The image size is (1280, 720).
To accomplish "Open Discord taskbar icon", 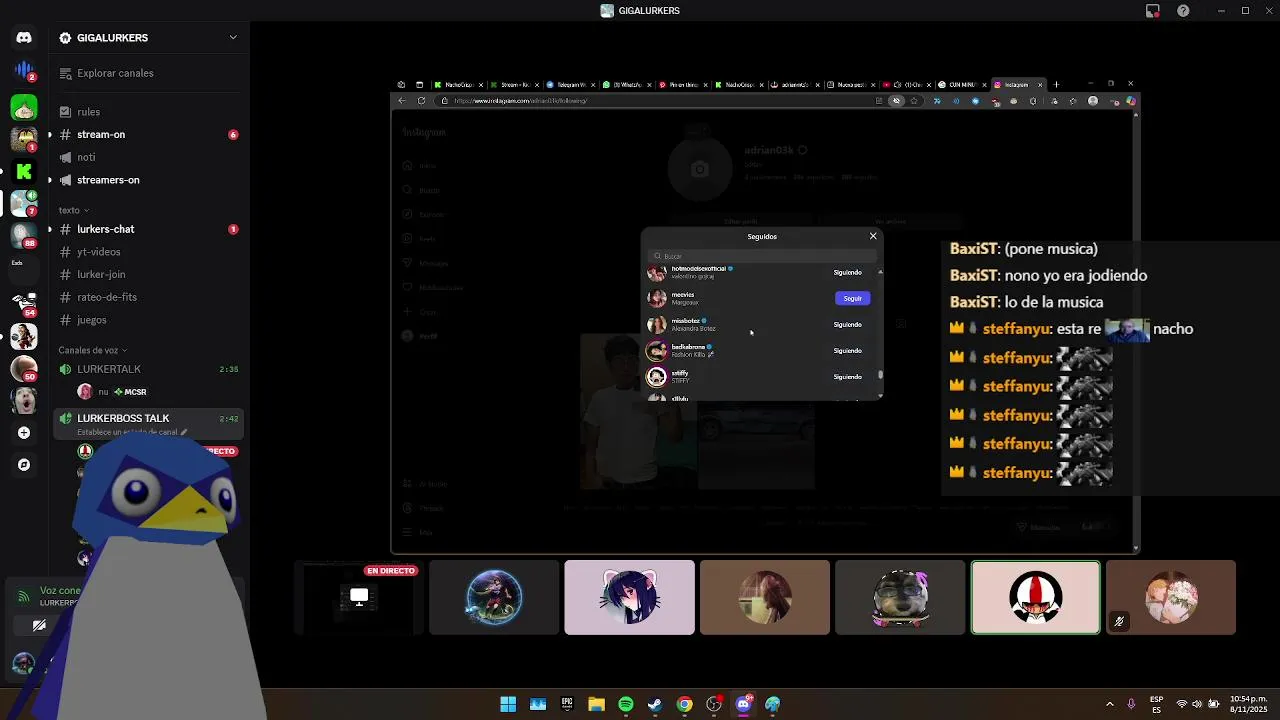I will pos(743,704).
